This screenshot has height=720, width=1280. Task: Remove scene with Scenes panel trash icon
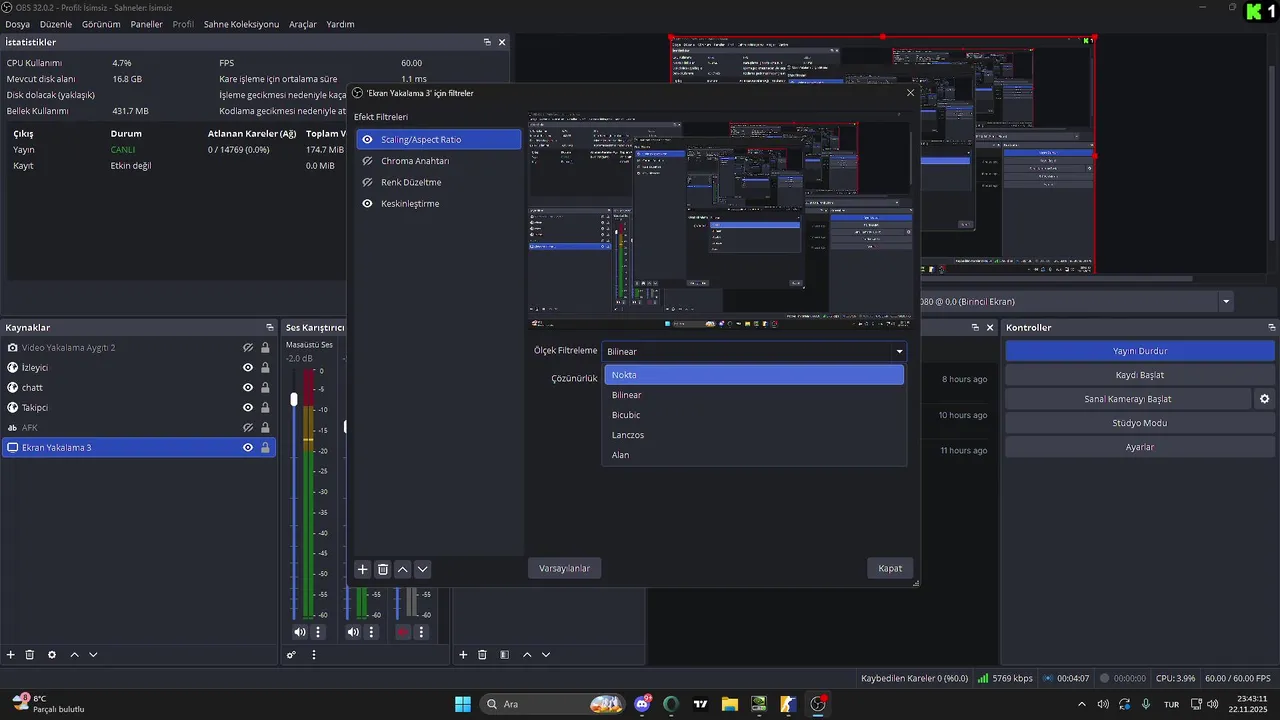pyautogui.click(x=482, y=655)
